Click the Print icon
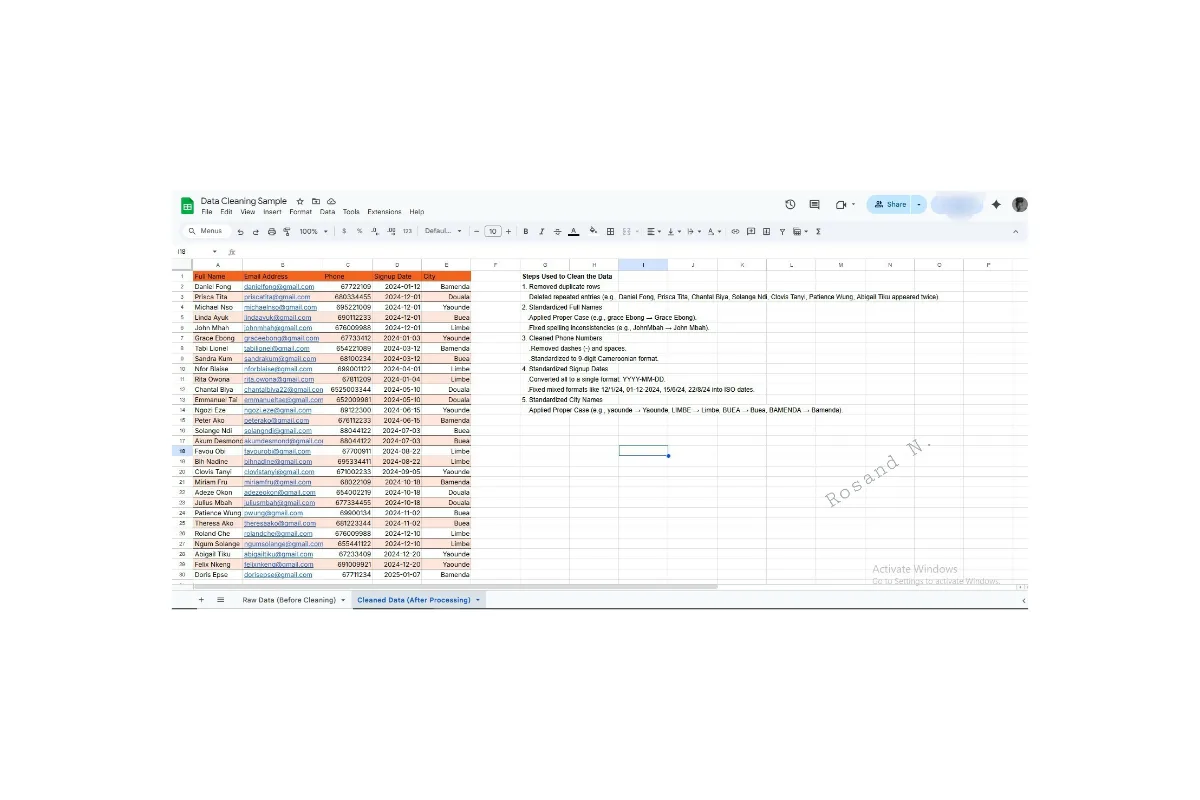The width and height of the screenshot is (1200, 800). pos(271,231)
